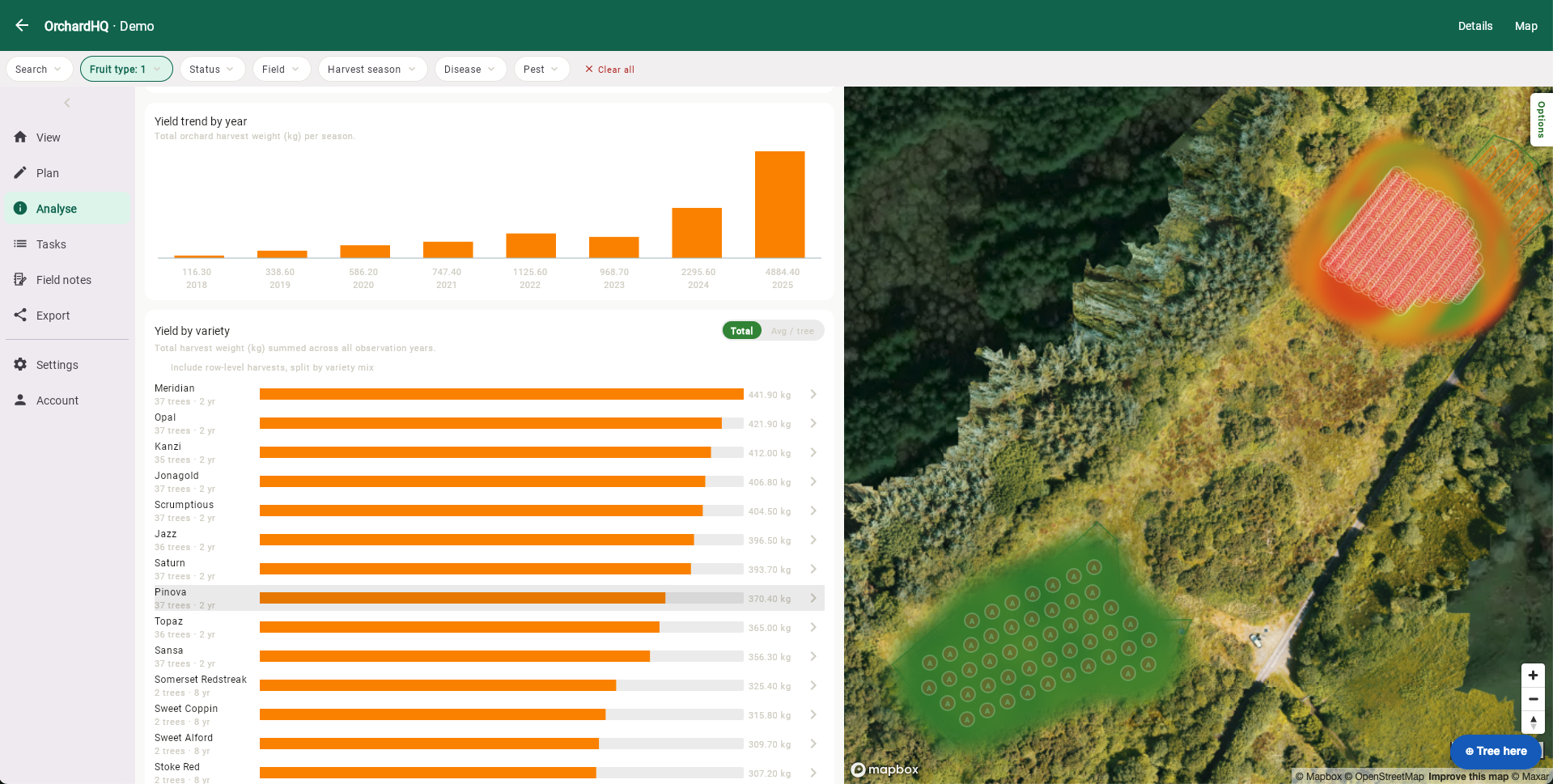1553x784 pixels.
Task: Open the vertical Options tab on map
Action: pyautogui.click(x=1541, y=120)
